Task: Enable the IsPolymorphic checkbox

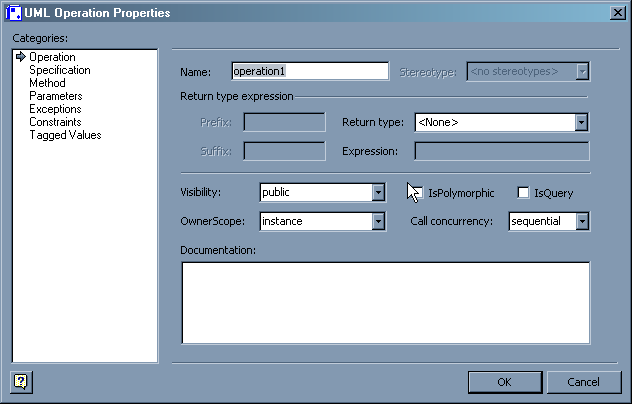Action: point(415,192)
